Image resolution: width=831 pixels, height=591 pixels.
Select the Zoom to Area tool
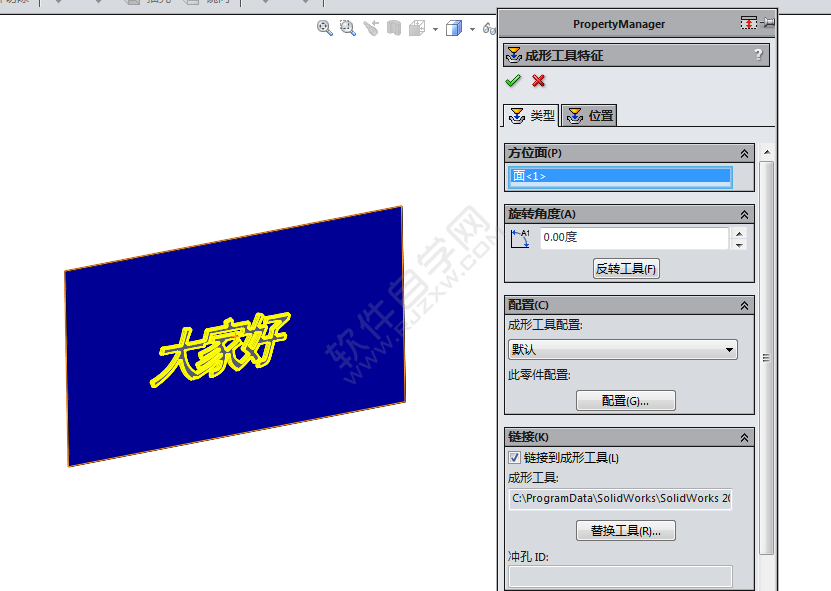click(347, 28)
